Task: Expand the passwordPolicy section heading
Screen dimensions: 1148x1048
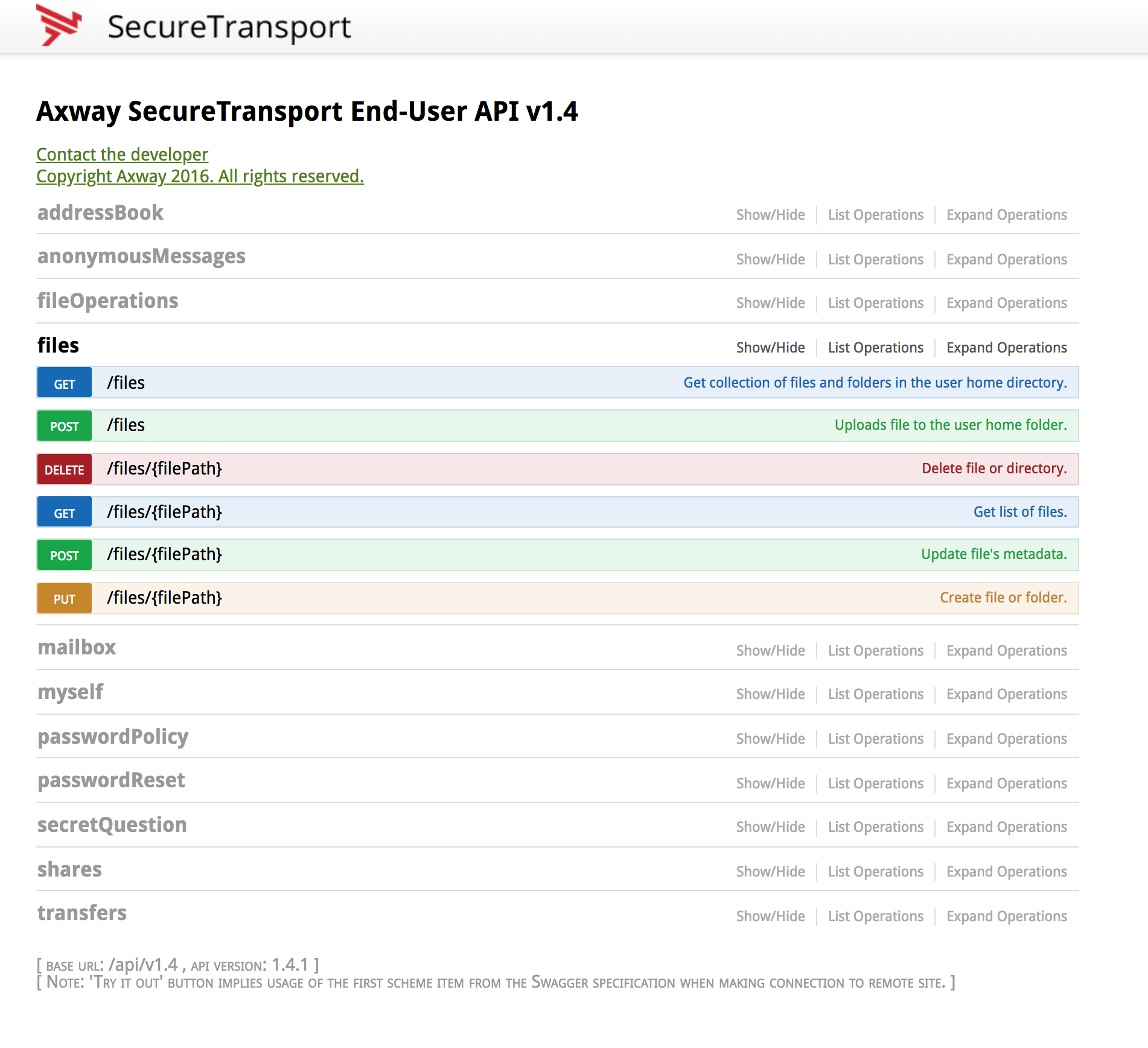Action: point(113,736)
